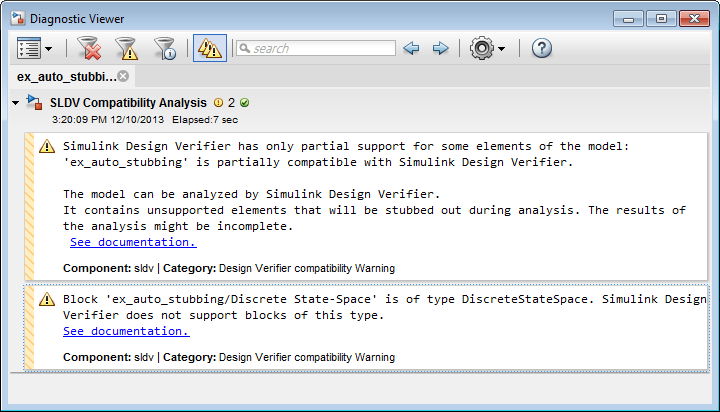This screenshot has width=720, height=412.
Task: Open the settings gear icon
Action: click(x=482, y=48)
